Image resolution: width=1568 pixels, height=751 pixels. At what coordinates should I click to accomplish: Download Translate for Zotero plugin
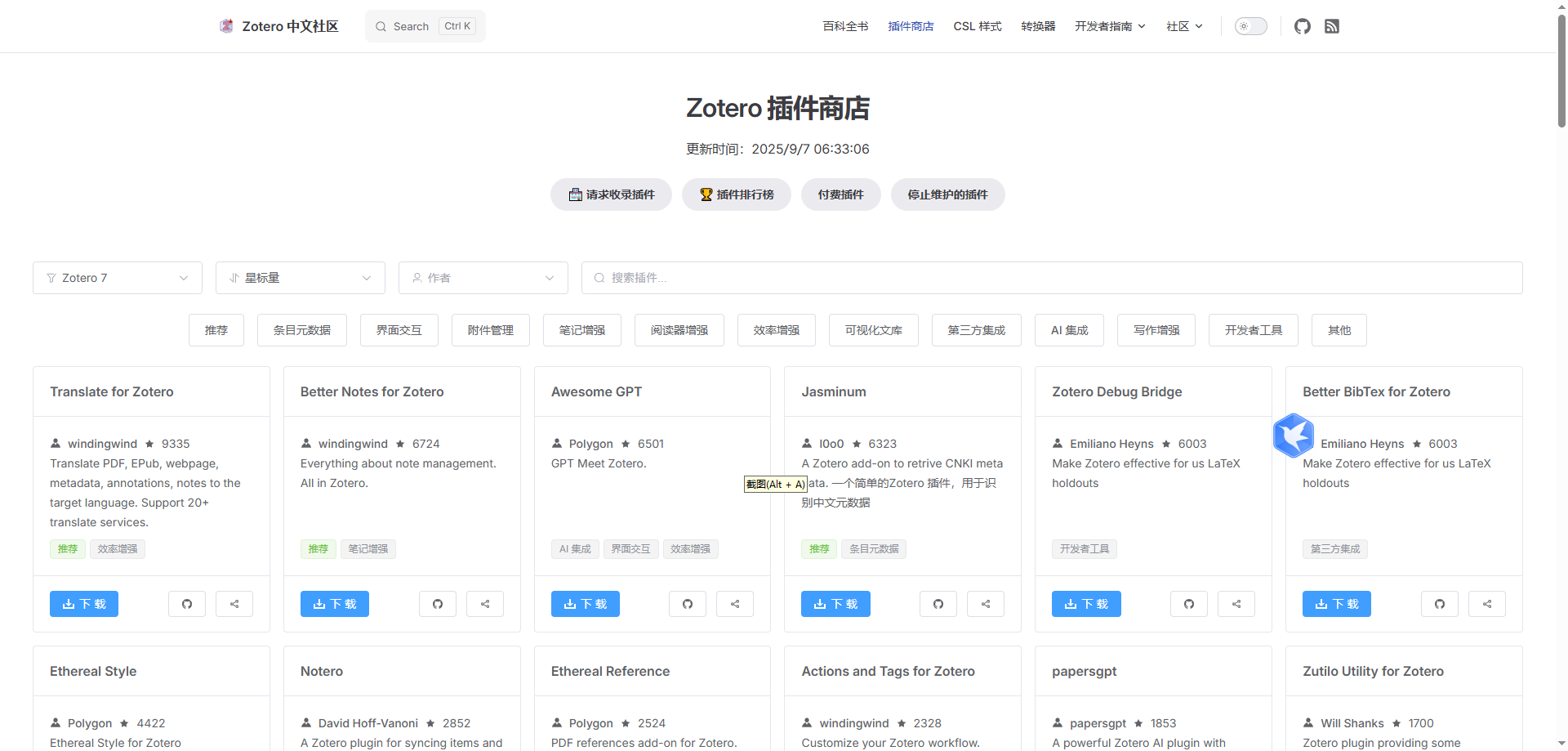pos(84,604)
